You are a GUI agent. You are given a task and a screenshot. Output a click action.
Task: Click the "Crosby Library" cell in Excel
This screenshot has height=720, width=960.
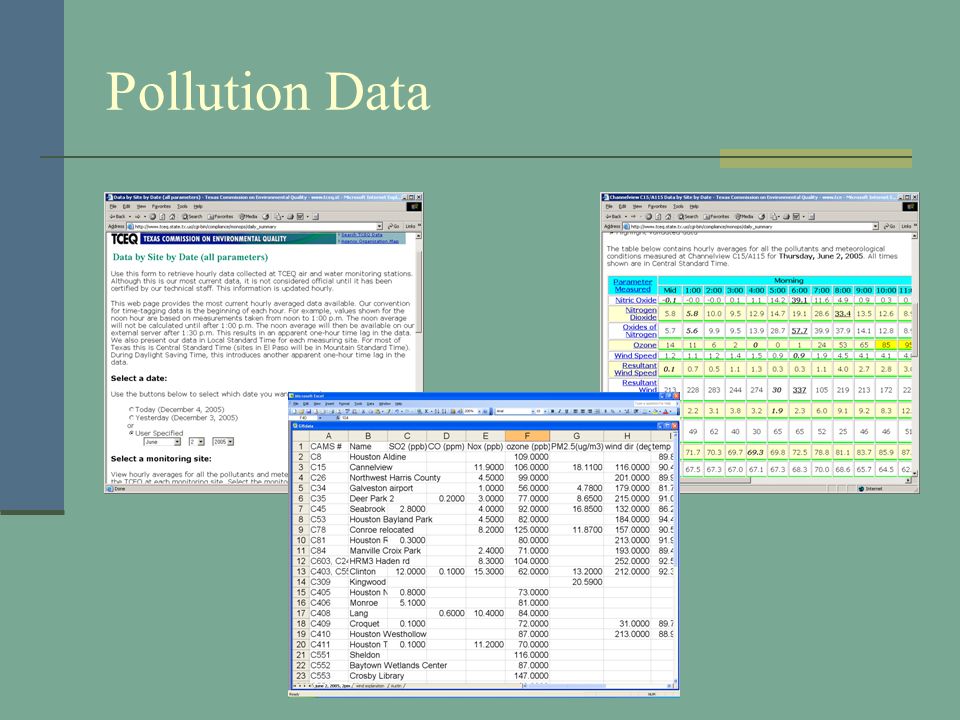(x=377, y=676)
